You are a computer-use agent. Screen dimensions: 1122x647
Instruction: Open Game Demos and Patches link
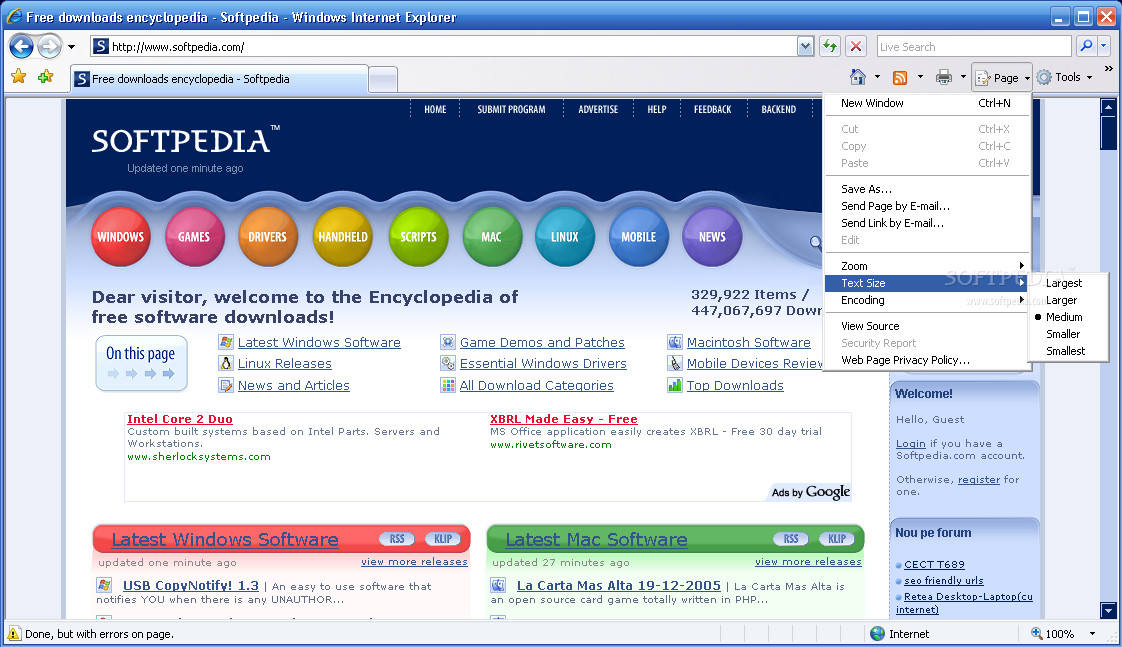coord(542,343)
